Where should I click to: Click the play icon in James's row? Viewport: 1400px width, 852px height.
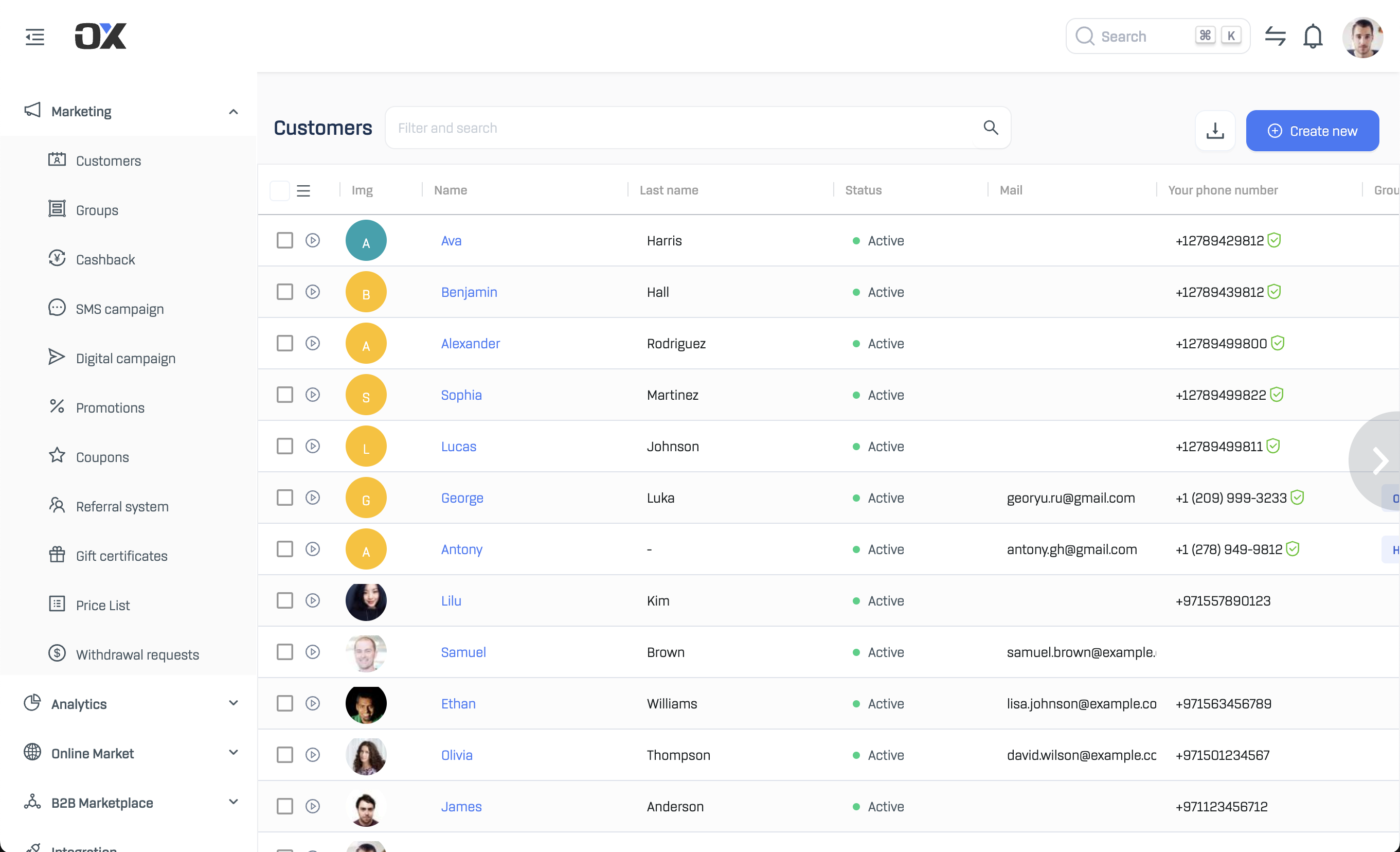[x=313, y=807]
